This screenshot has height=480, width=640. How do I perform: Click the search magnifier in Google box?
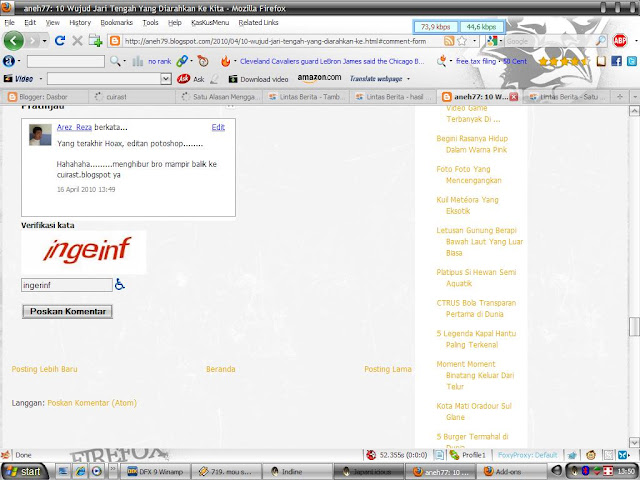click(600, 41)
